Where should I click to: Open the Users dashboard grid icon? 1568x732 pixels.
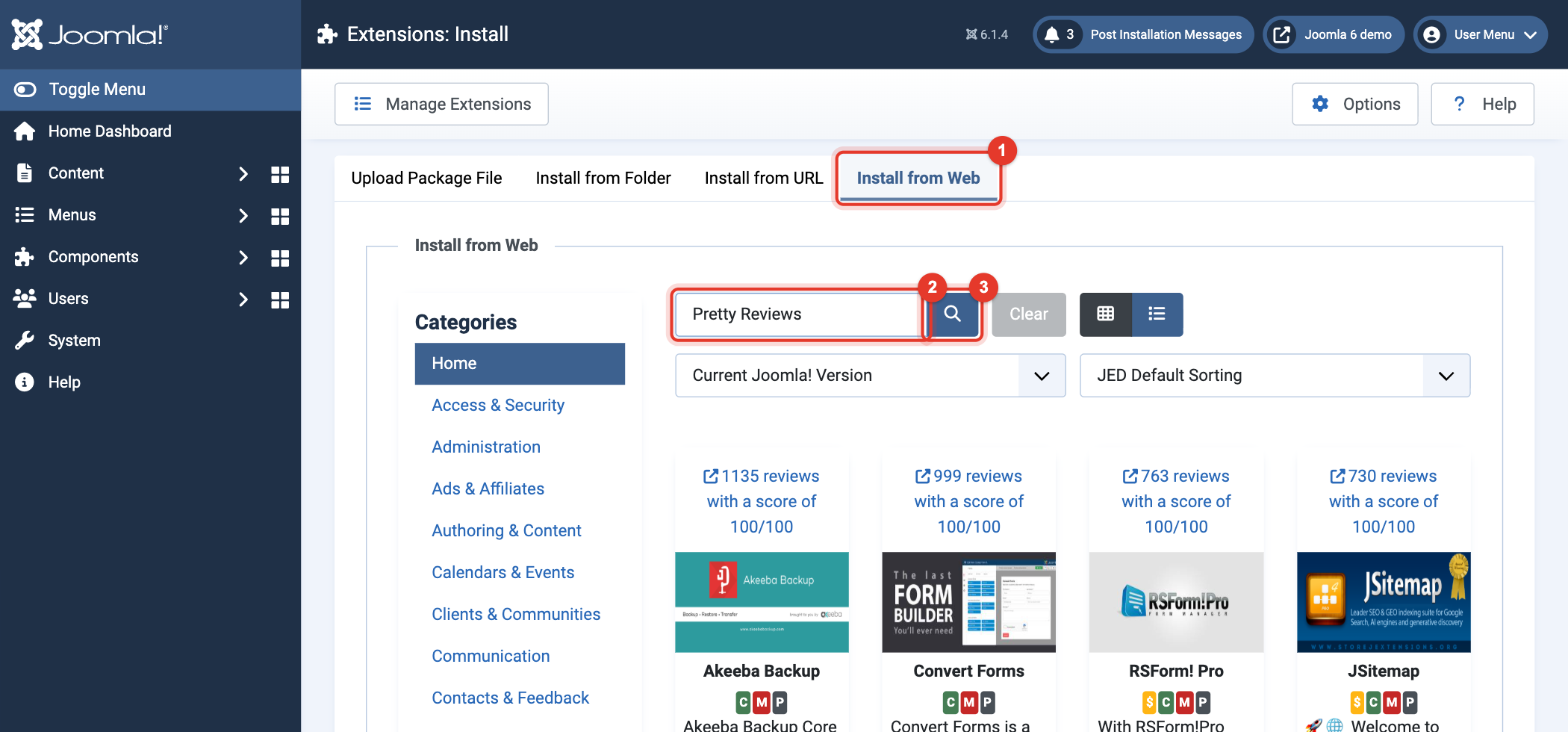280,300
